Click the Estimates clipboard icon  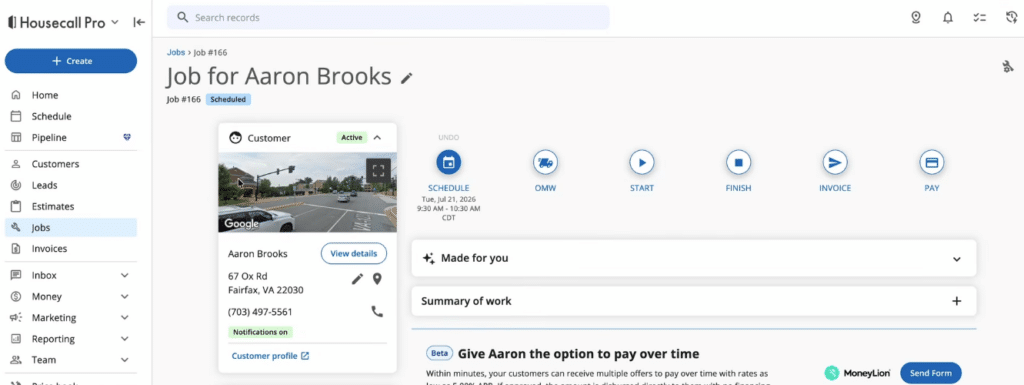(x=16, y=206)
